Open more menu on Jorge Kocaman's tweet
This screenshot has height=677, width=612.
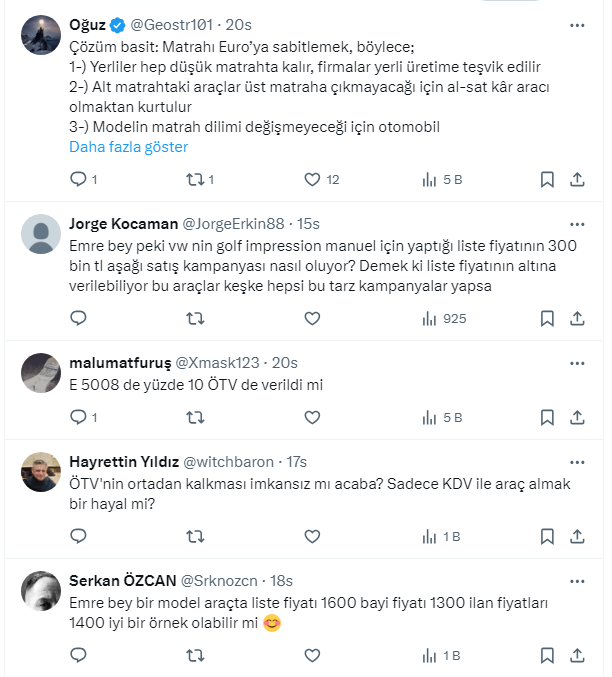tap(577, 223)
